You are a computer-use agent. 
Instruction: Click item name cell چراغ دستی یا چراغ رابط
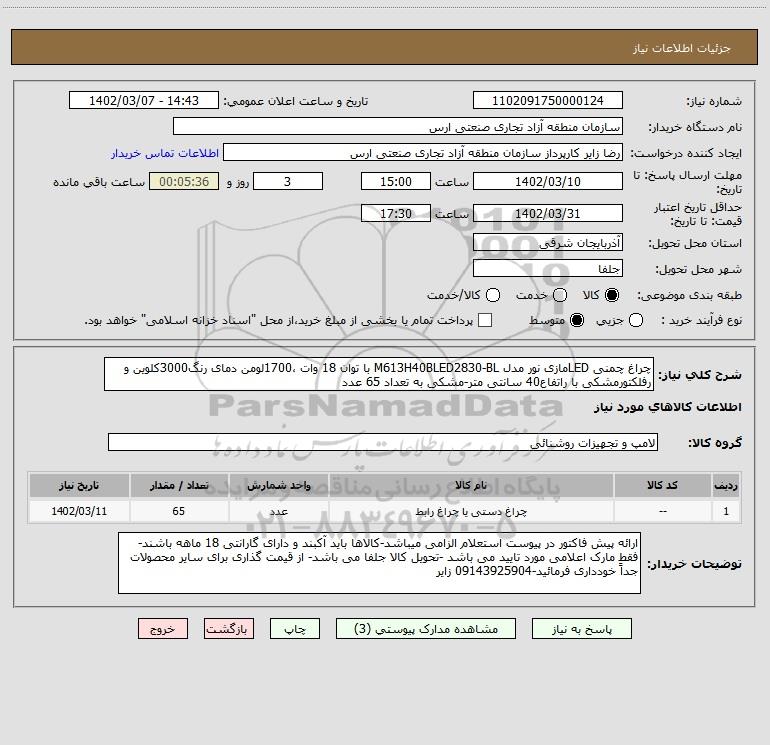pyautogui.click(x=471, y=511)
